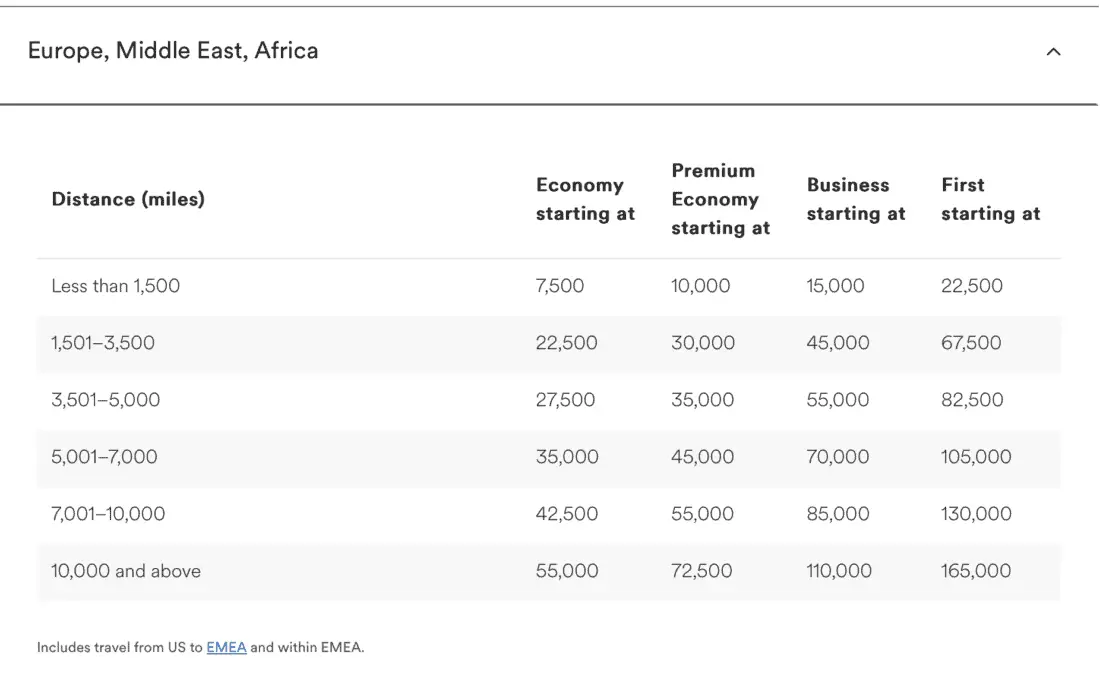The image size is (1100, 696).
Task: Click the footnote text about US travel
Action: pos(120,647)
